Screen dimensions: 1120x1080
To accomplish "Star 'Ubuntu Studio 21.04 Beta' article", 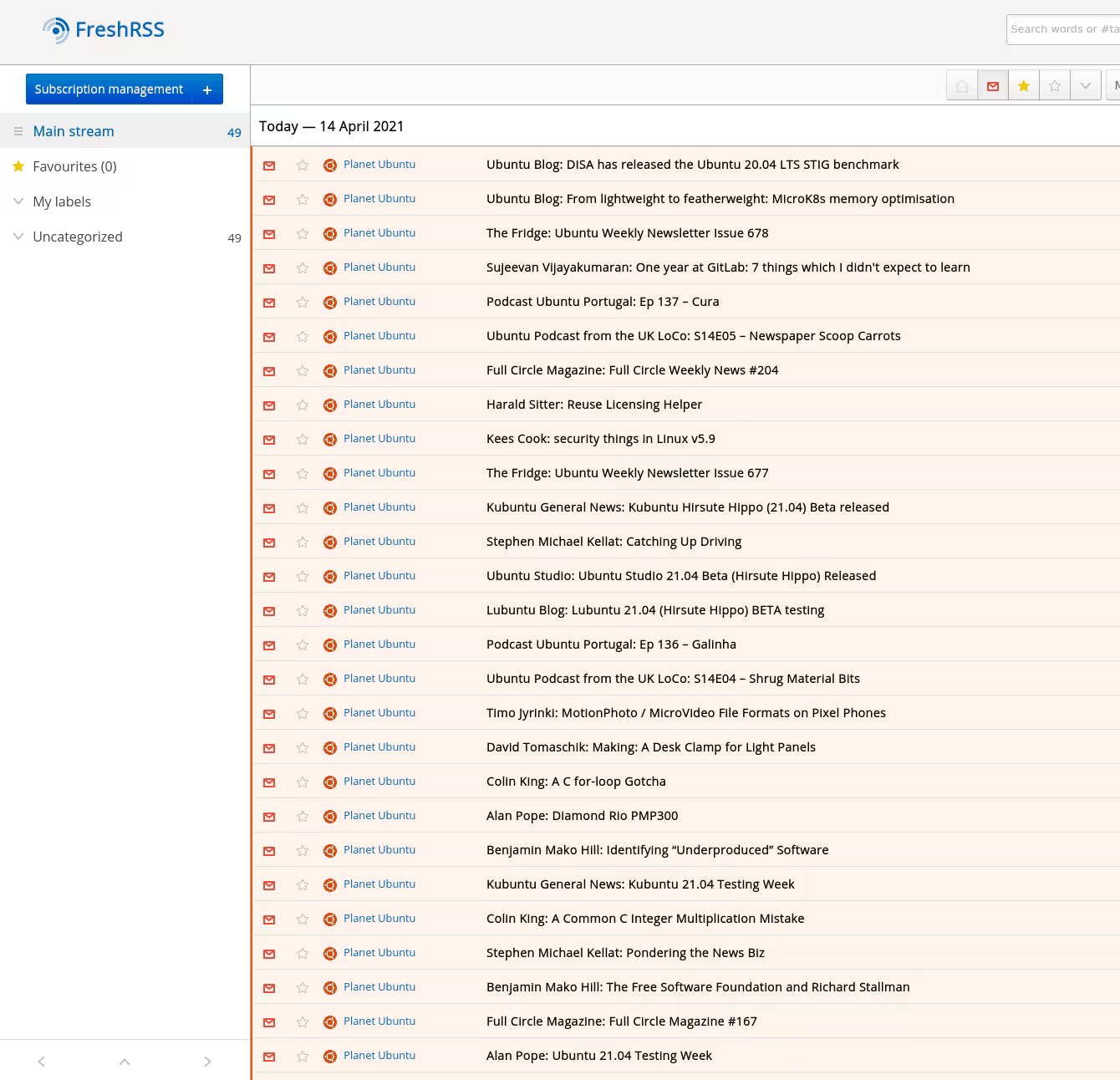I will (303, 577).
